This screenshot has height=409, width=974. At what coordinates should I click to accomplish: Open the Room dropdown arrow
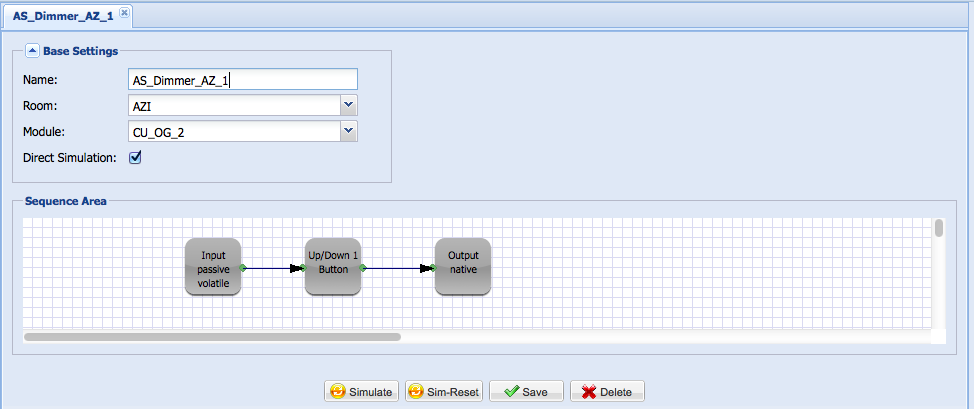pos(348,105)
